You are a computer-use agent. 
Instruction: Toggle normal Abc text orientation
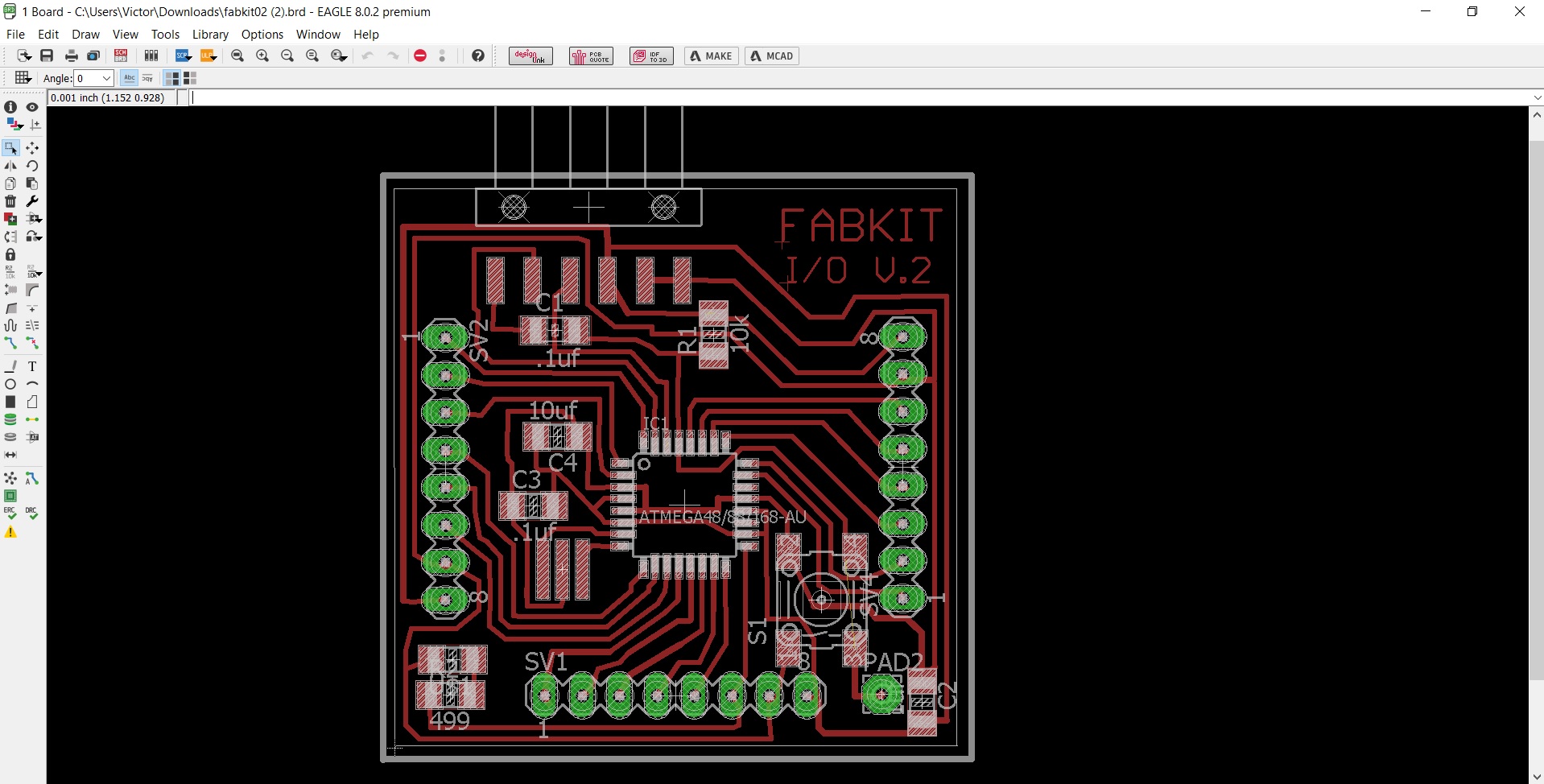[x=129, y=78]
